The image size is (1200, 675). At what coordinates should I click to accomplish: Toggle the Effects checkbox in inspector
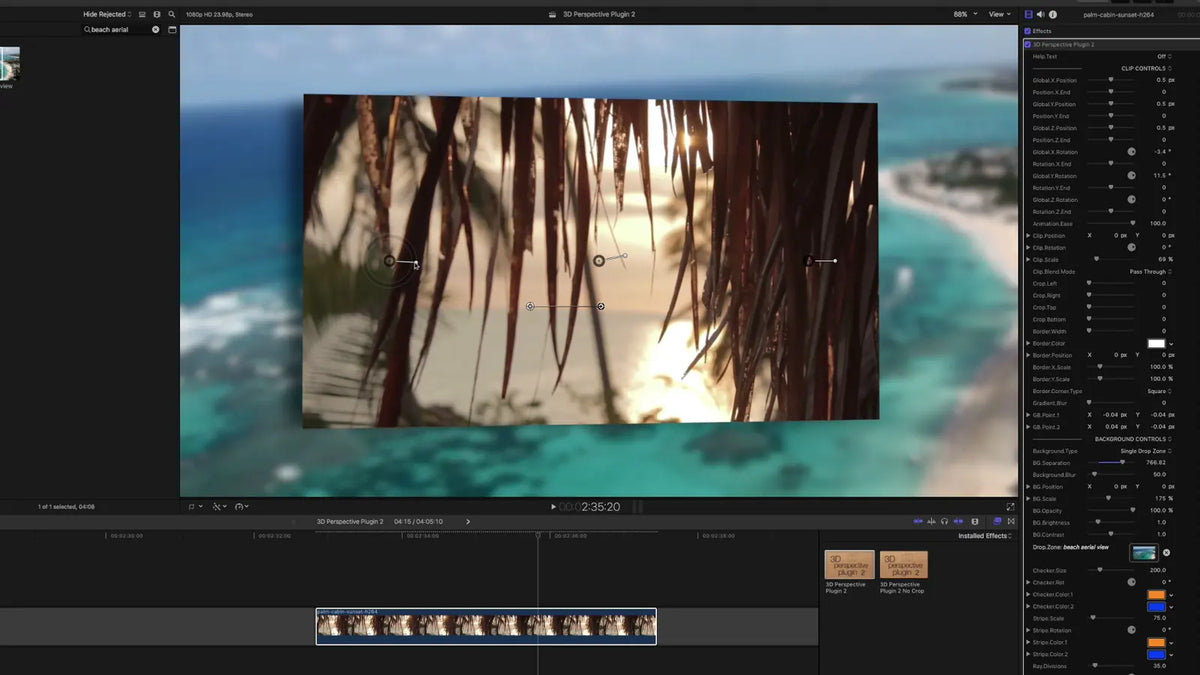click(x=1028, y=31)
